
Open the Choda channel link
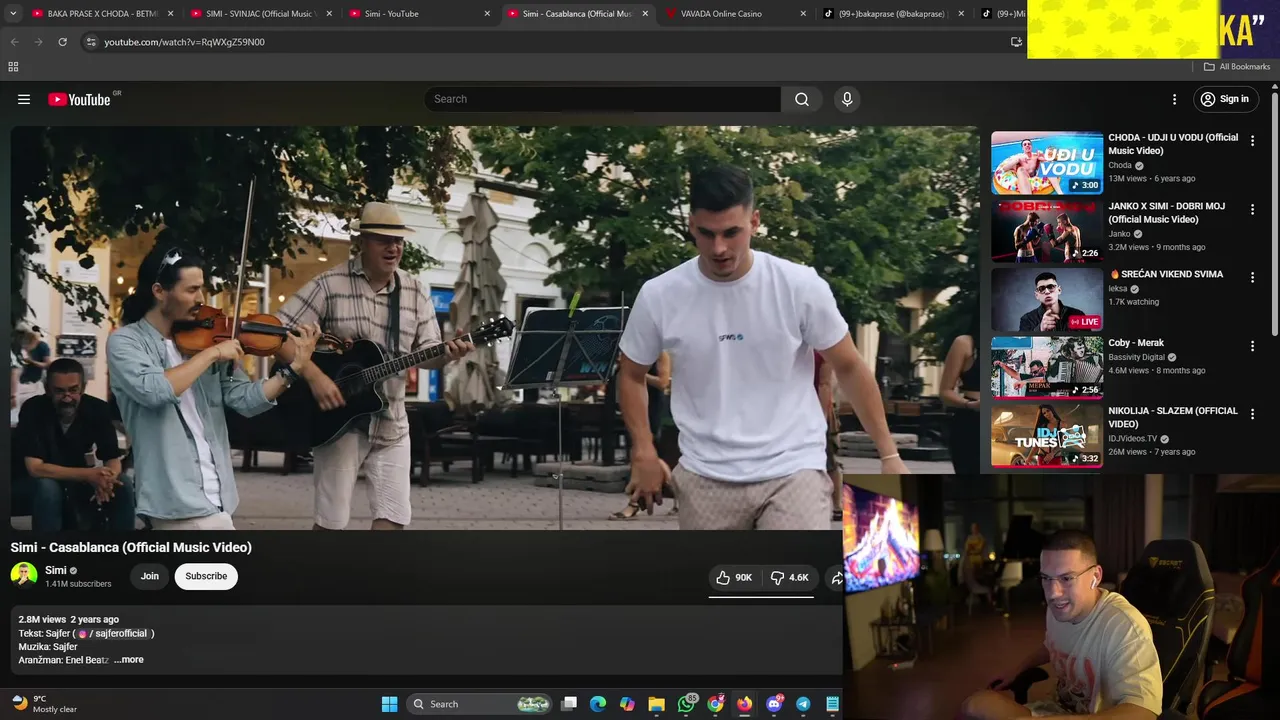tap(1120, 165)
